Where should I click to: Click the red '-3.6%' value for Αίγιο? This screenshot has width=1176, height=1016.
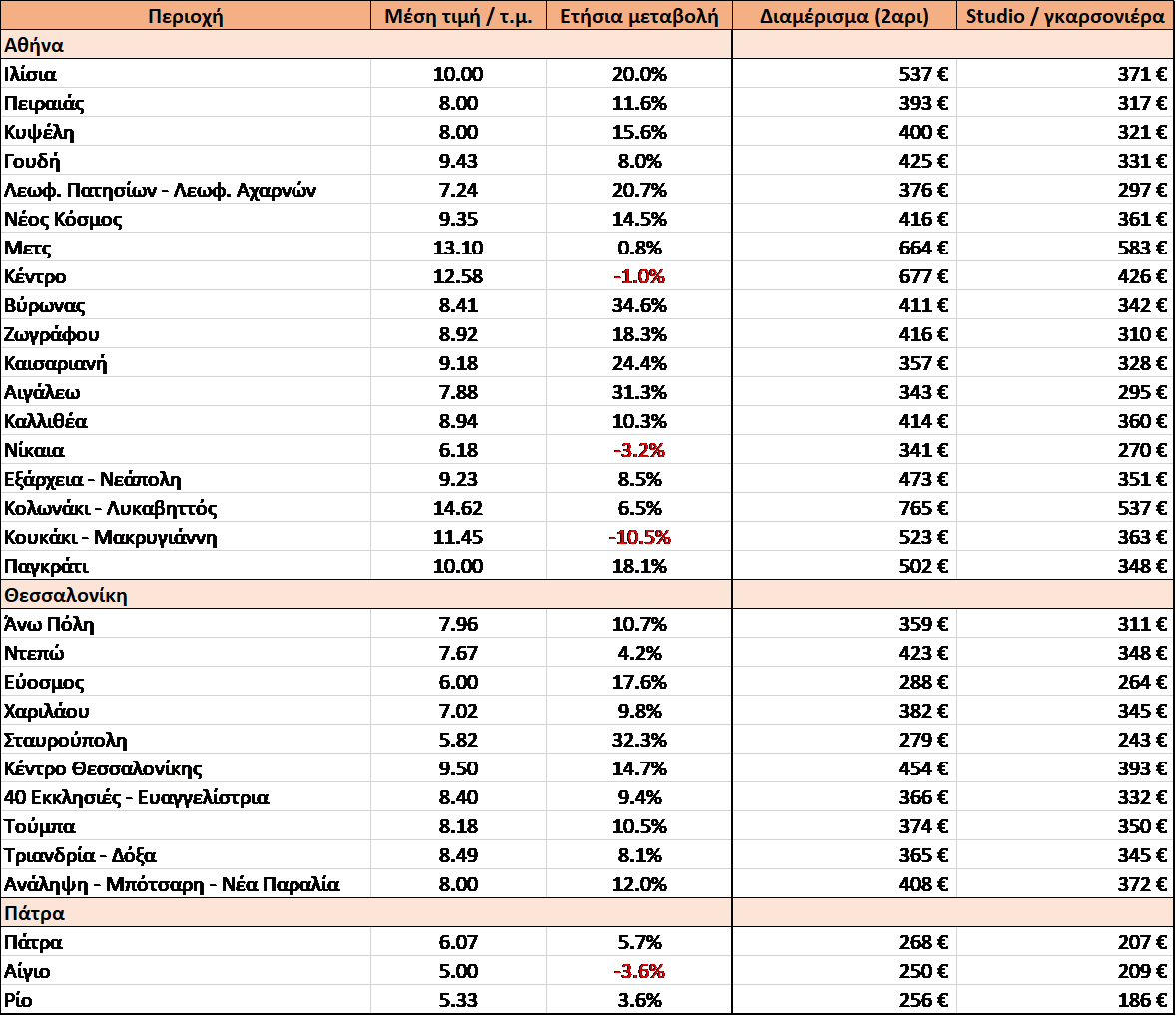[x=639, y=972]
